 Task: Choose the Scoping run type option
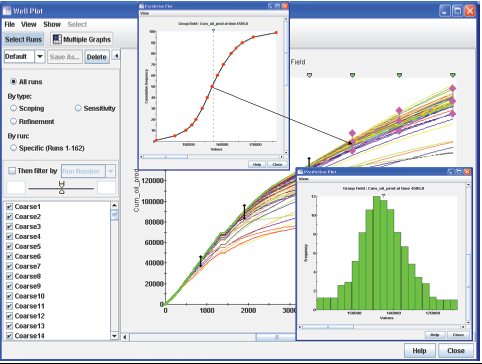point(13,108)
